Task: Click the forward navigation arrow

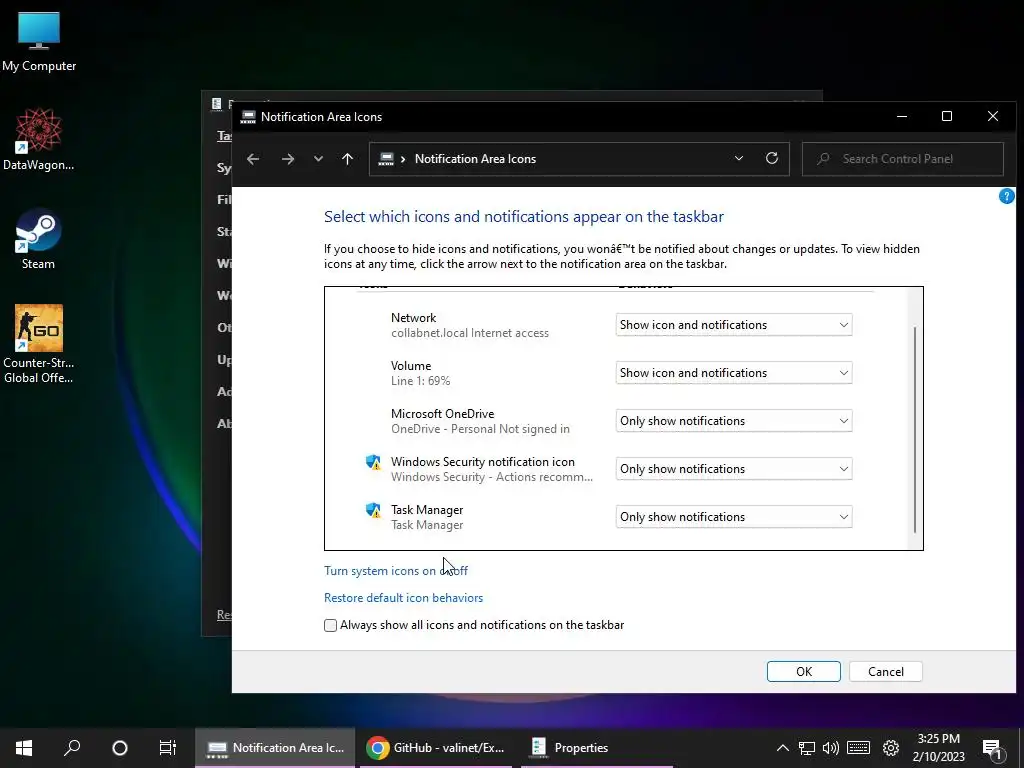Action: point(287,159)
